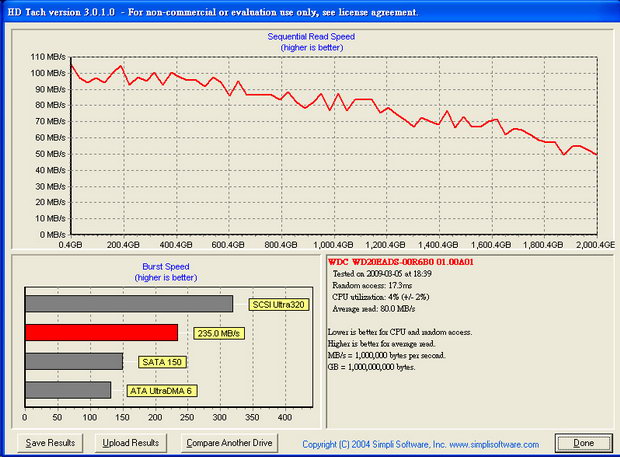Click the gray SCSI Ultra320 bar
The height and width of the screenshot is (457, 620).
click(x=129, y=304)
